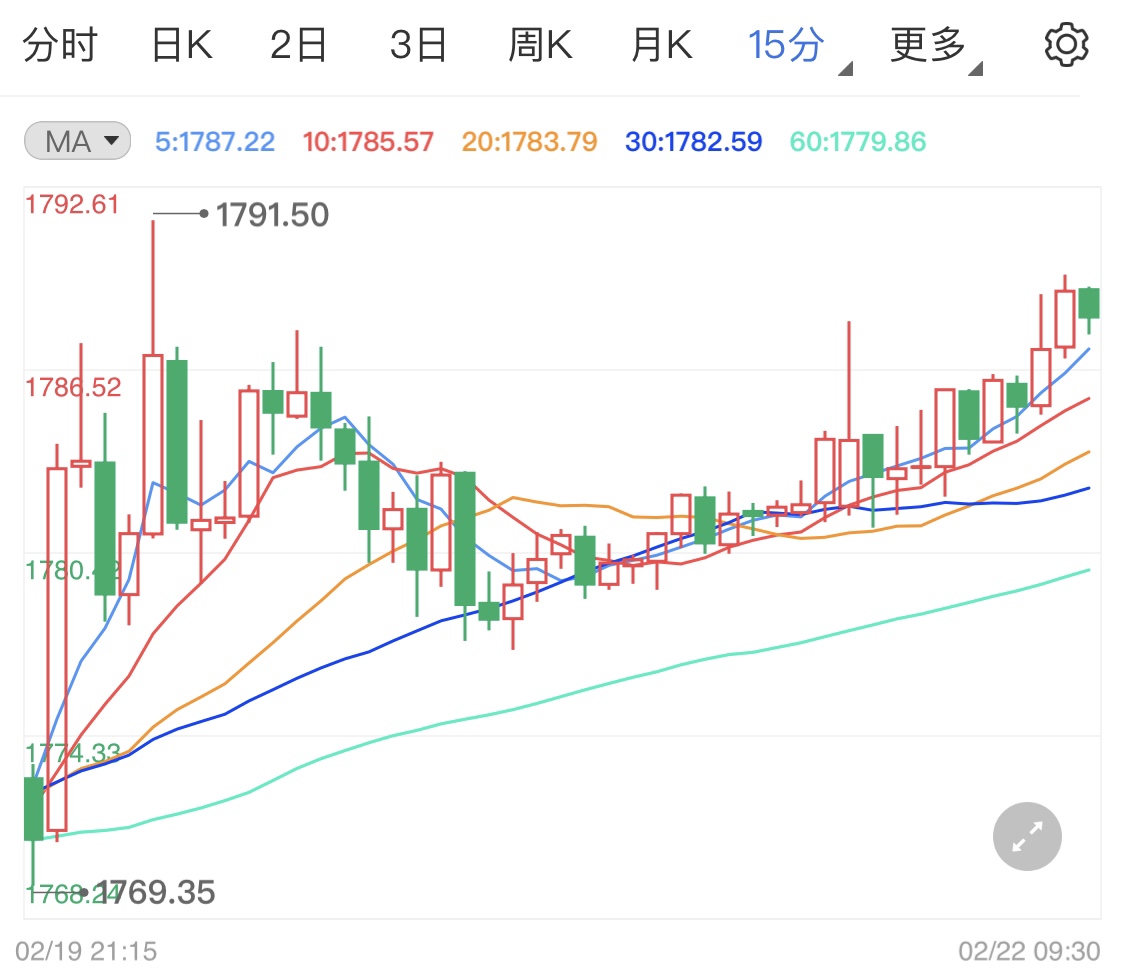Click the axis price 1786.52

73,387
